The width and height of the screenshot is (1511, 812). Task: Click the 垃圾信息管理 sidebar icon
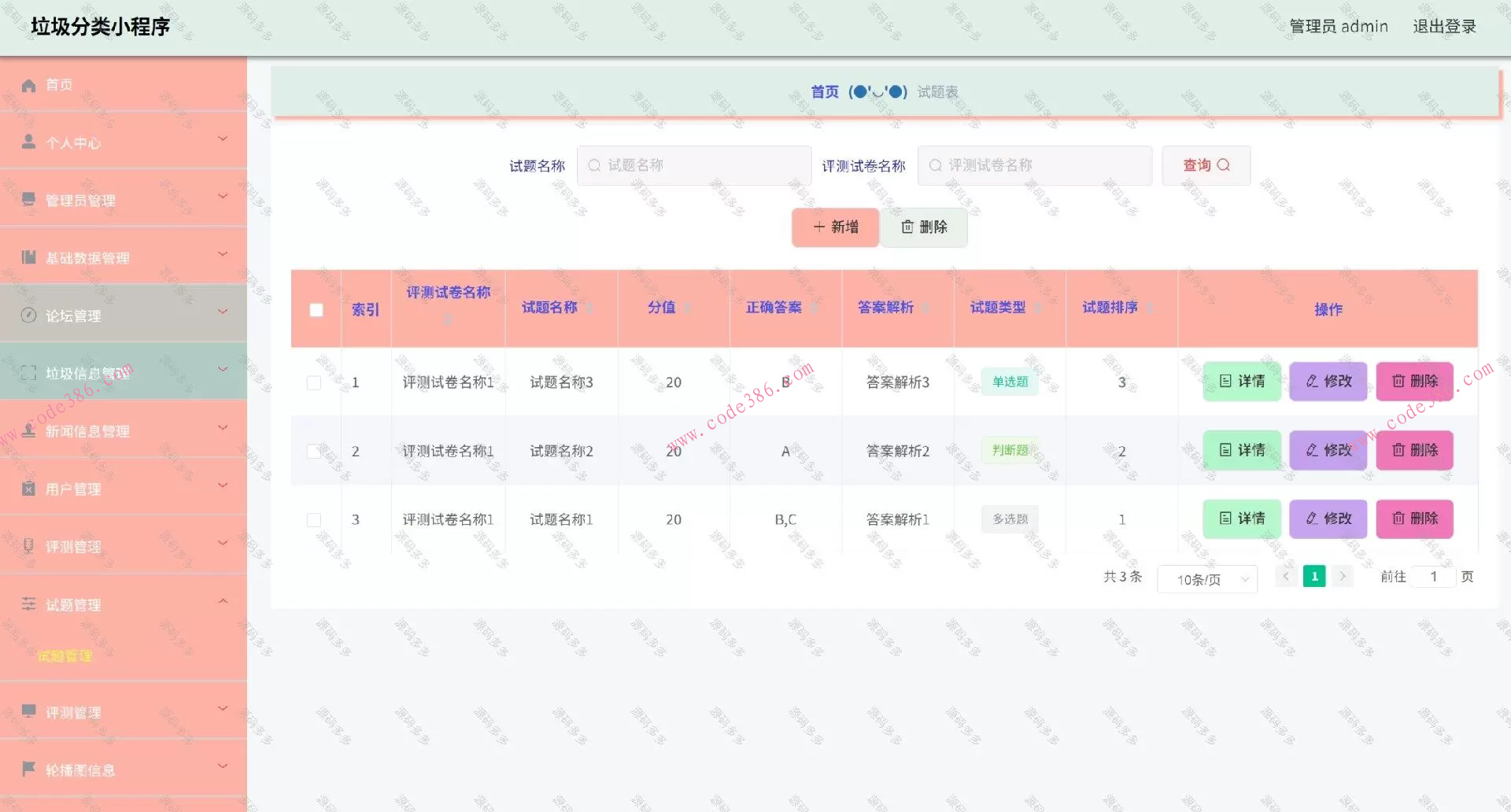coord(28,372)
